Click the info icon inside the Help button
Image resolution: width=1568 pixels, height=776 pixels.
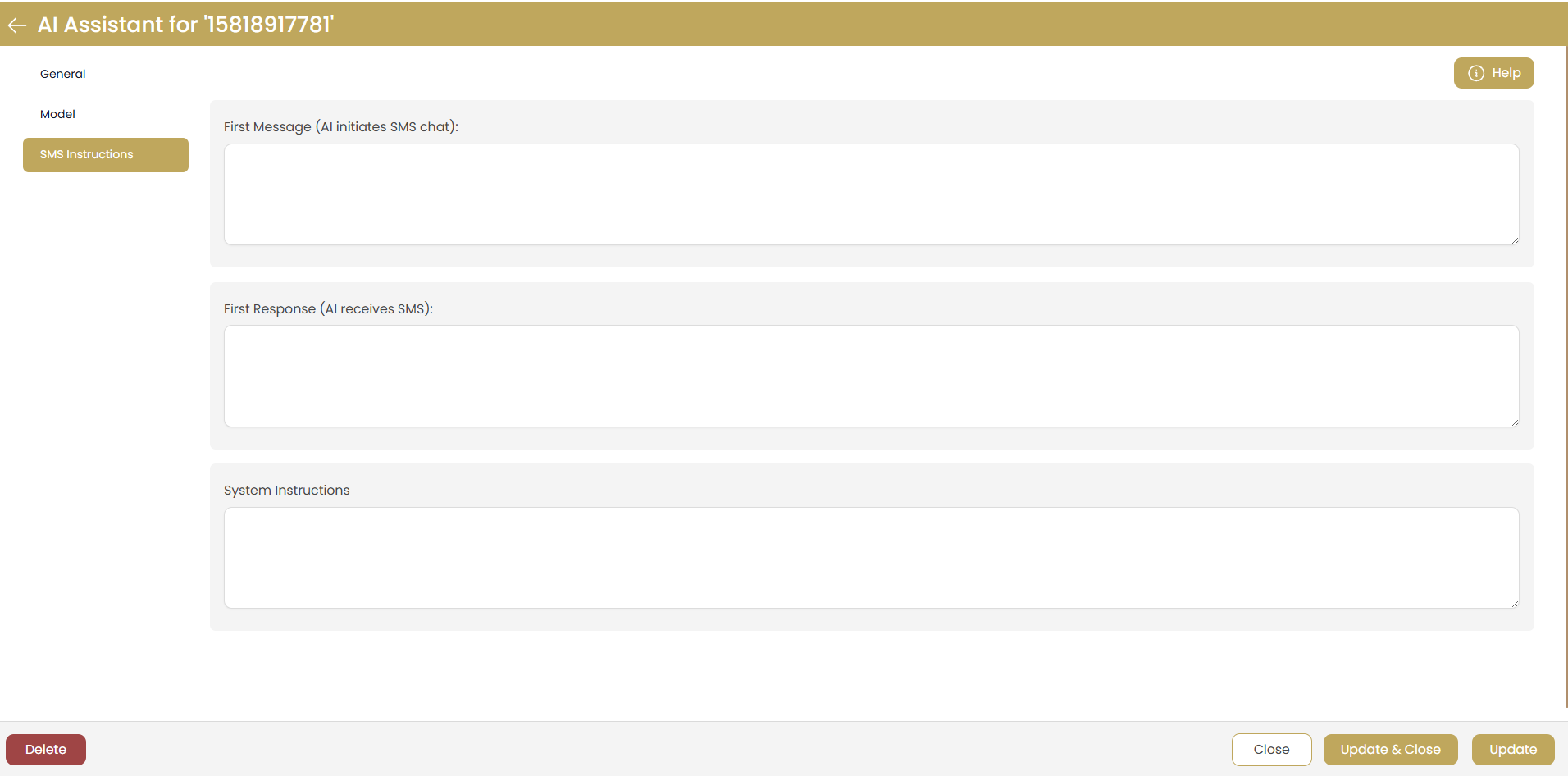point(1477,73)
